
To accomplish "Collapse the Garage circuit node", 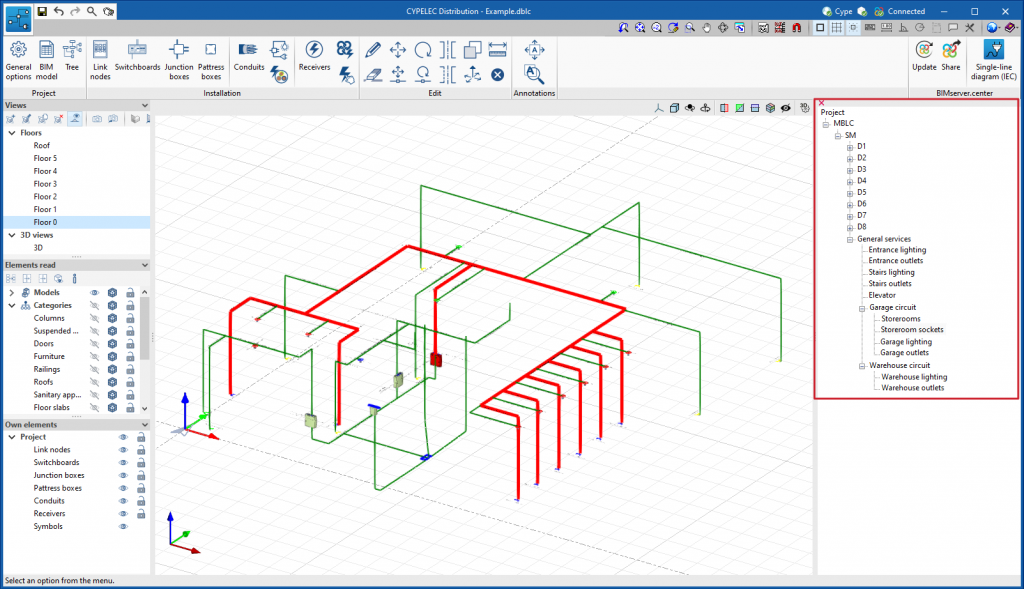I will [862, 308].
